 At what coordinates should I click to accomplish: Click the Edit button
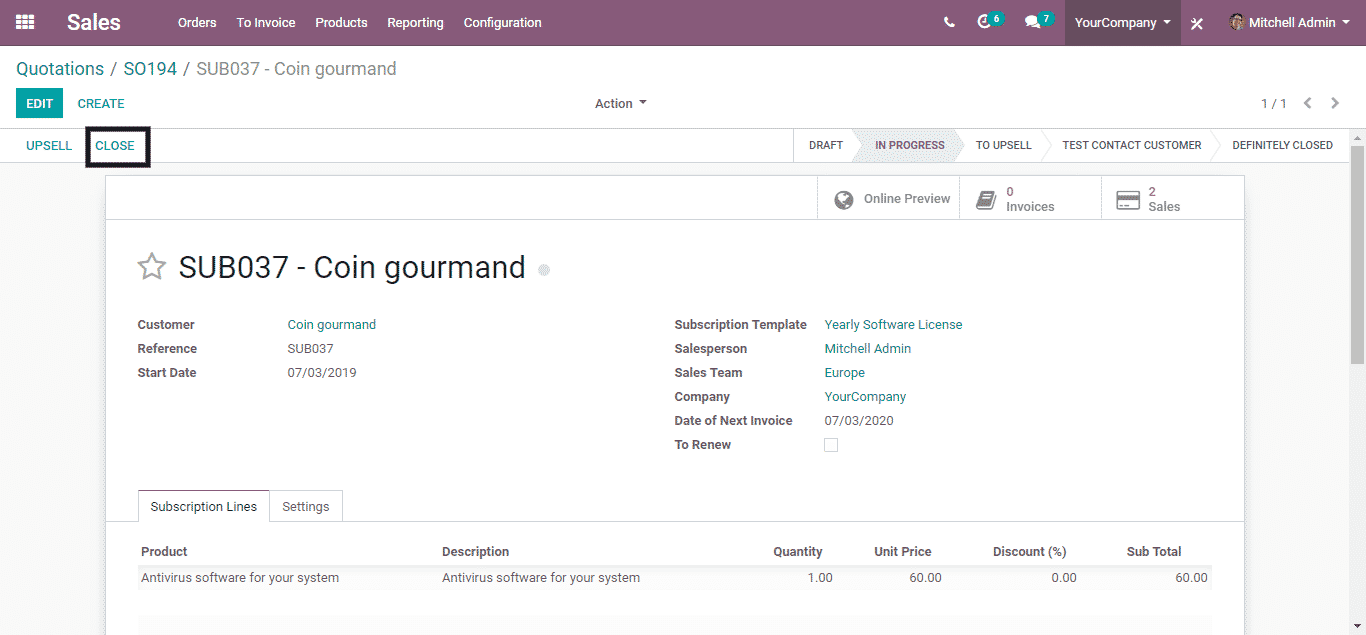[x=39, y=103]
